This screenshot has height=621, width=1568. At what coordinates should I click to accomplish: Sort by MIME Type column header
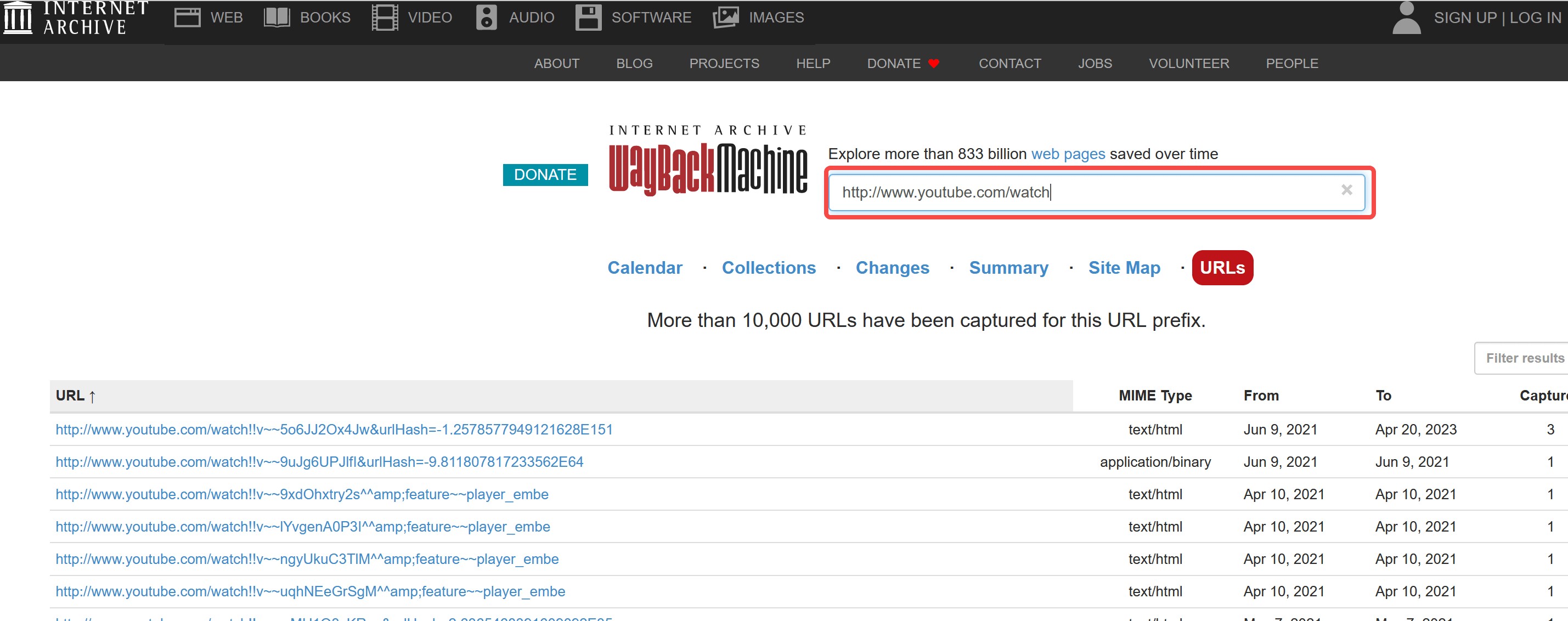[1155, 396]
